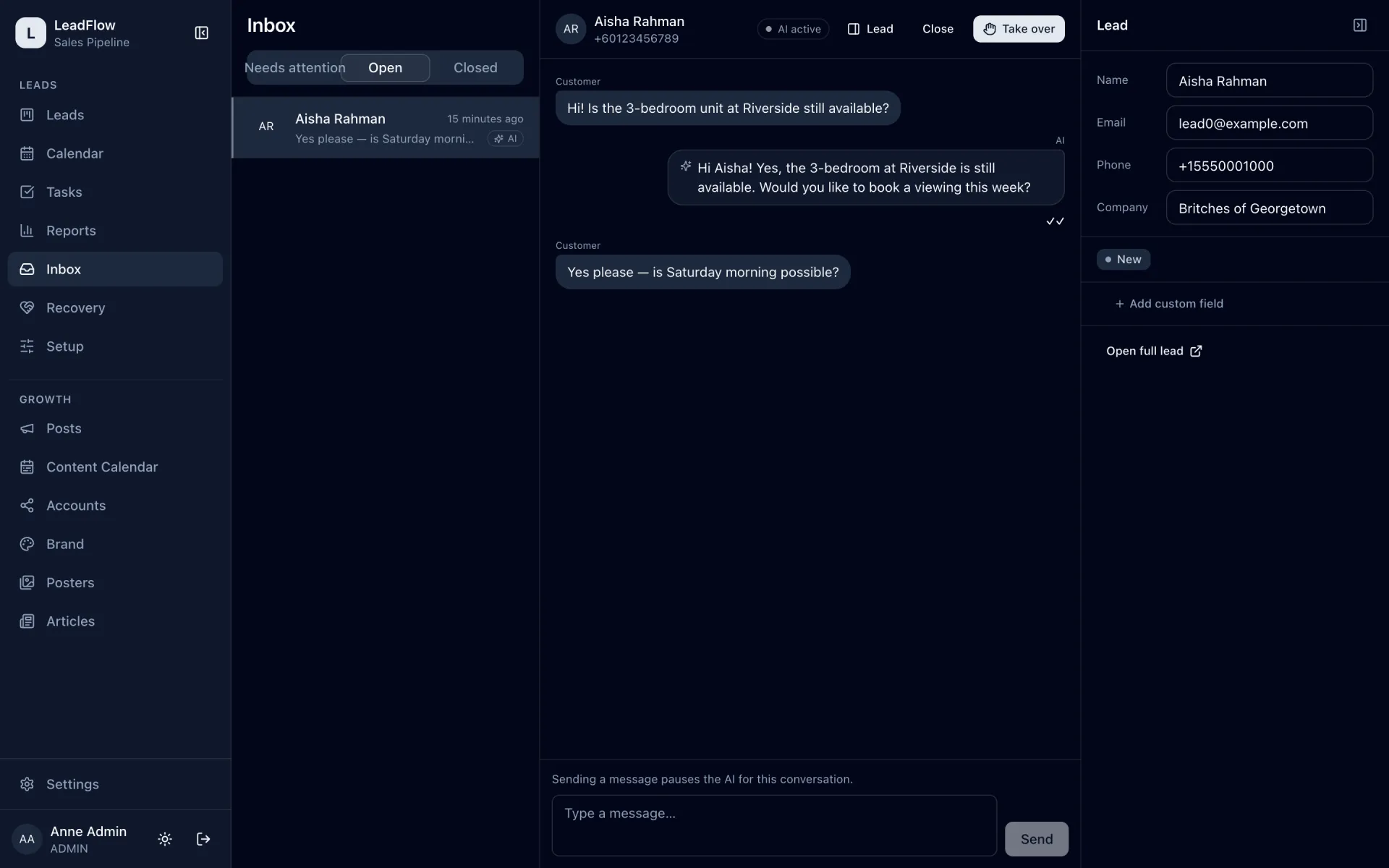The height and width of the screenshot is (868, 1389).
Task: Edit the Phone field
Action: [x=1269, y=165]
